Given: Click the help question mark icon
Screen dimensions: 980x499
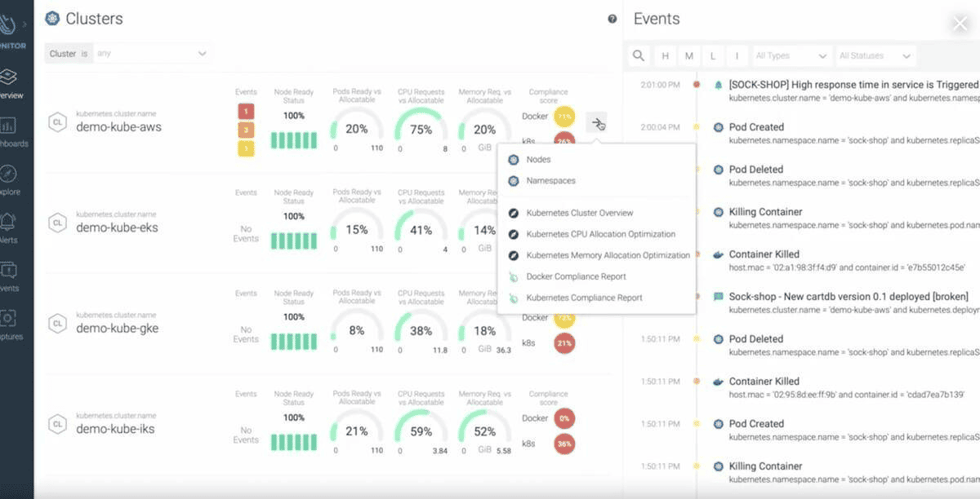Looking at the screenshot, I should point(612,19).
